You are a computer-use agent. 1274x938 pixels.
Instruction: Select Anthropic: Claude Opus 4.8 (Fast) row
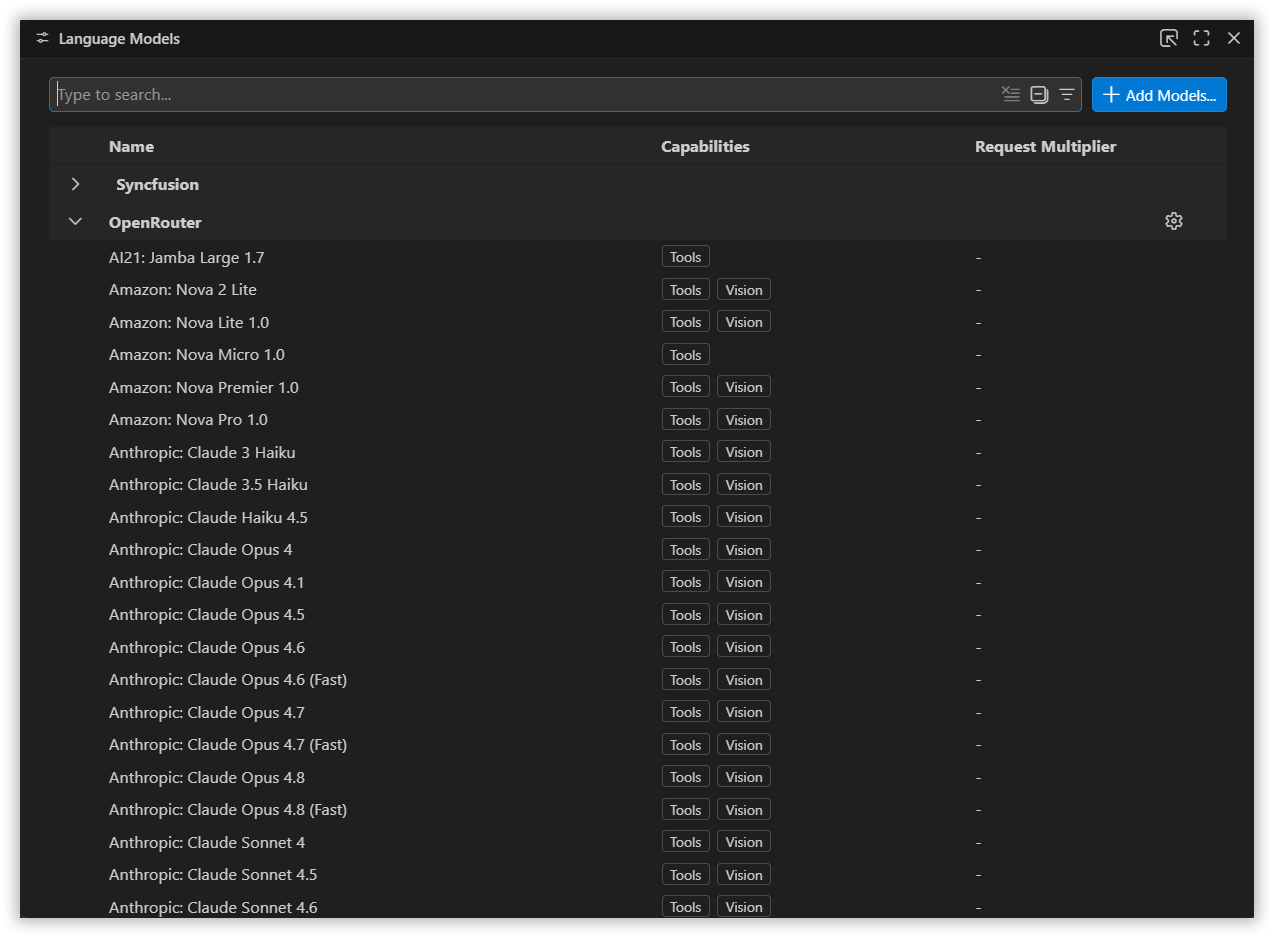[x=638, y=810]
